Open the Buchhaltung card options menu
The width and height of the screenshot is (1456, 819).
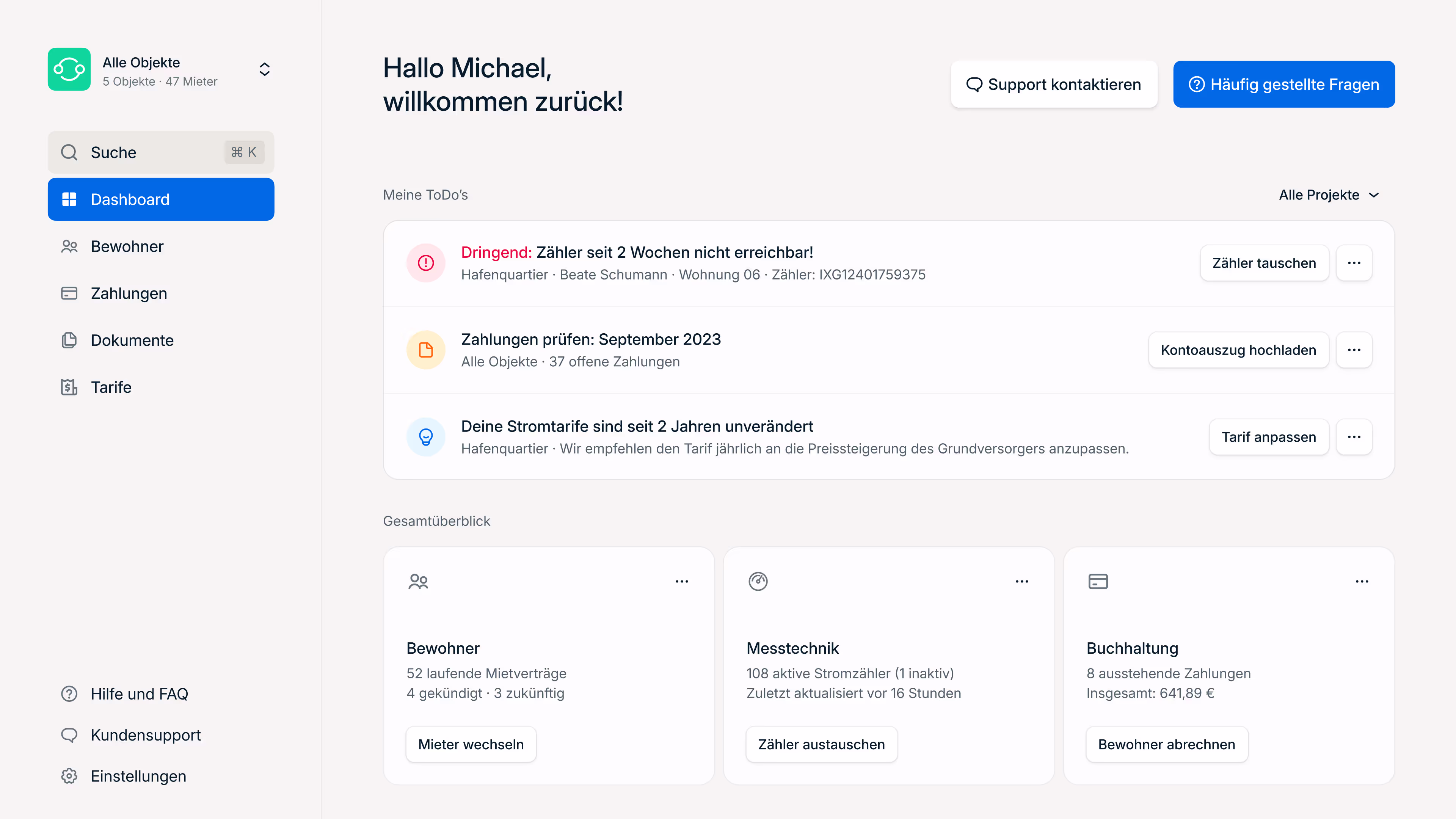[1362, 581]
